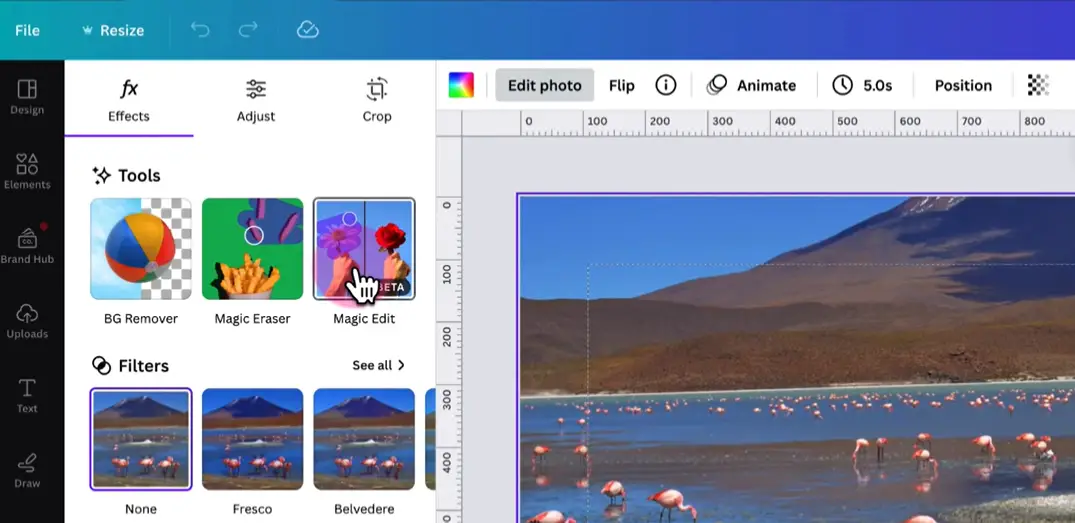Apply the Fresco filter
Viewport: 1075px width, 523px height.
[252, 439]
